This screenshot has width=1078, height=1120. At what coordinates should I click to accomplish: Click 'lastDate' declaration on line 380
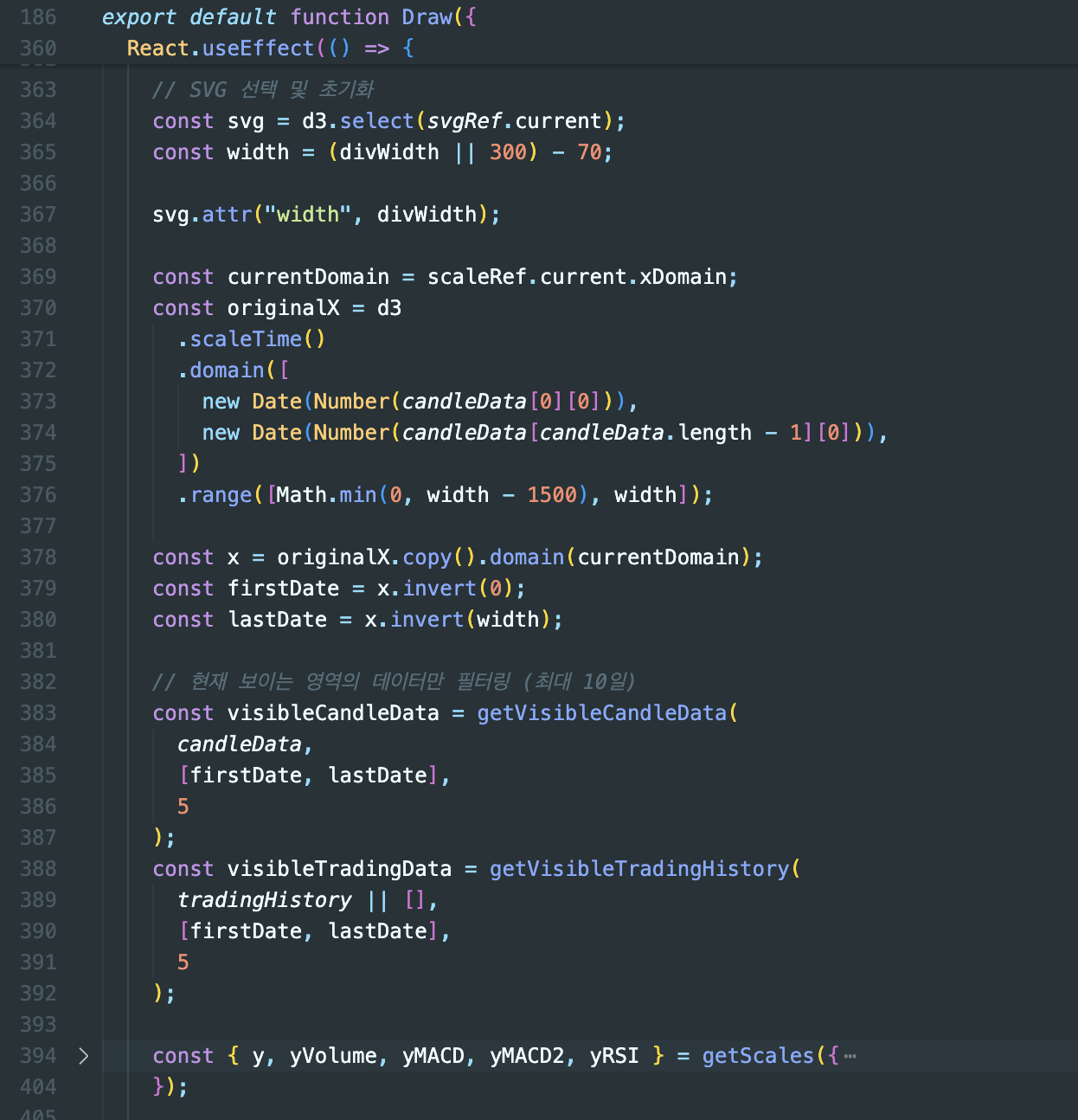point(277,619)
